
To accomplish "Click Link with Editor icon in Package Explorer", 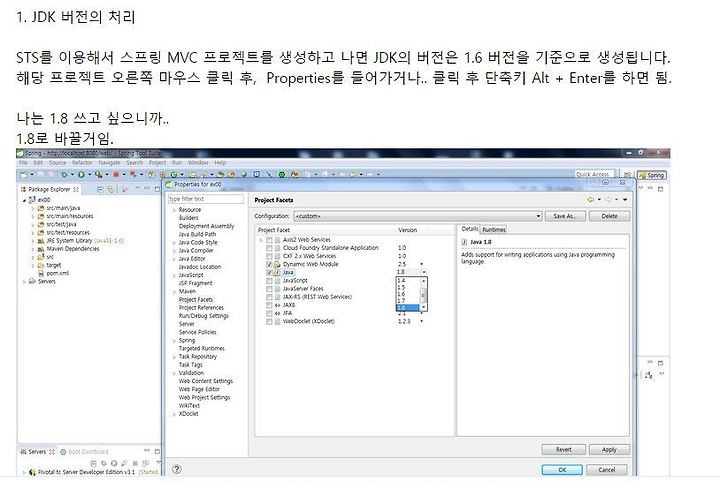I will pyautogui.click(x=110, y=189).
